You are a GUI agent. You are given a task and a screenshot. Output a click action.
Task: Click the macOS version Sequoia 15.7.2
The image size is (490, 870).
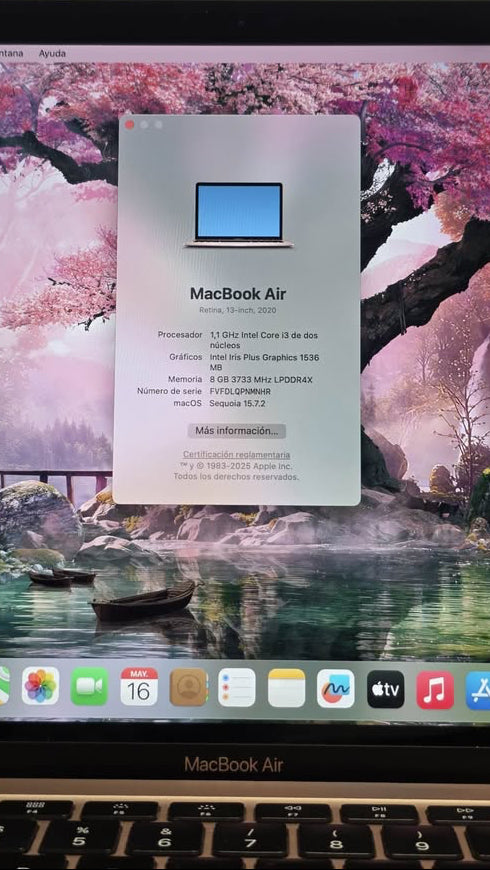[x=237, y=403]
